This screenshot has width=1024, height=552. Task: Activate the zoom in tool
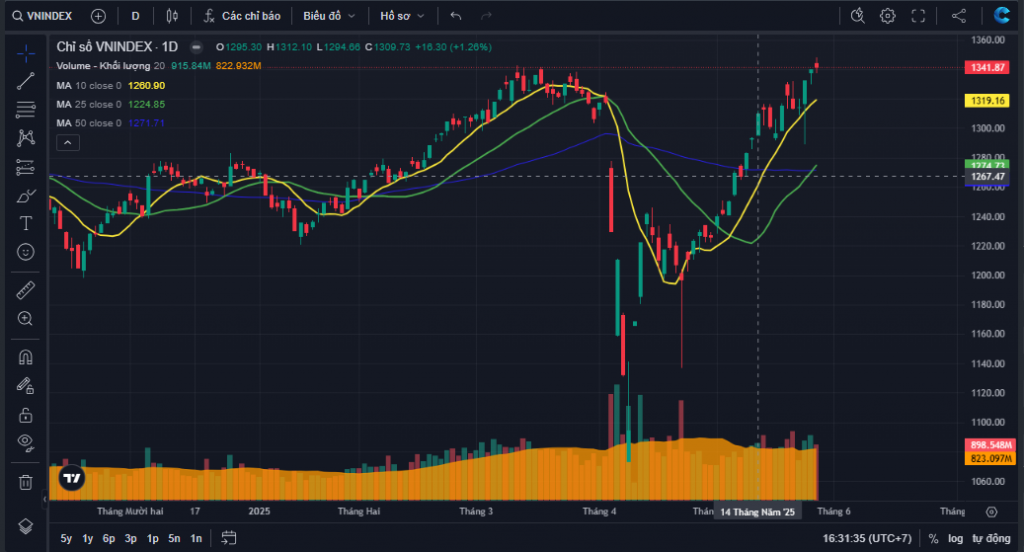click(25, 319)
